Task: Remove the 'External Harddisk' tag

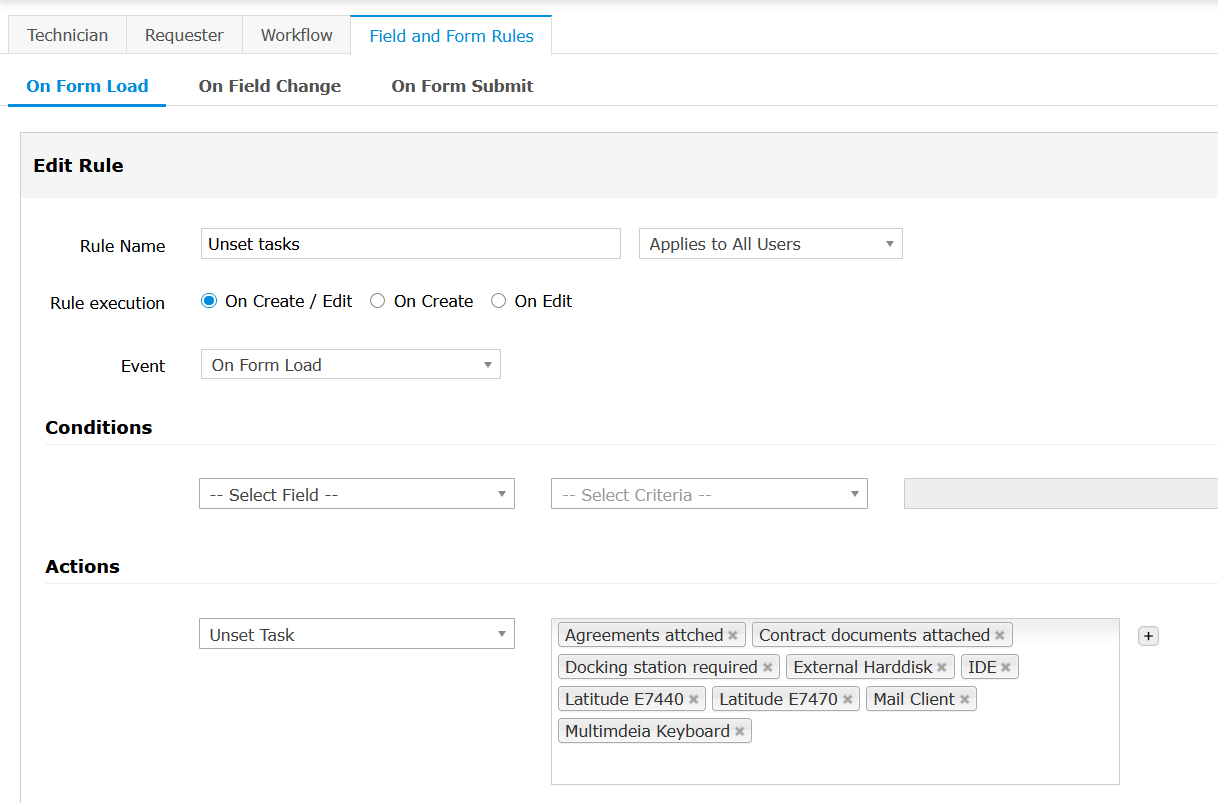Action: point(941,668)
